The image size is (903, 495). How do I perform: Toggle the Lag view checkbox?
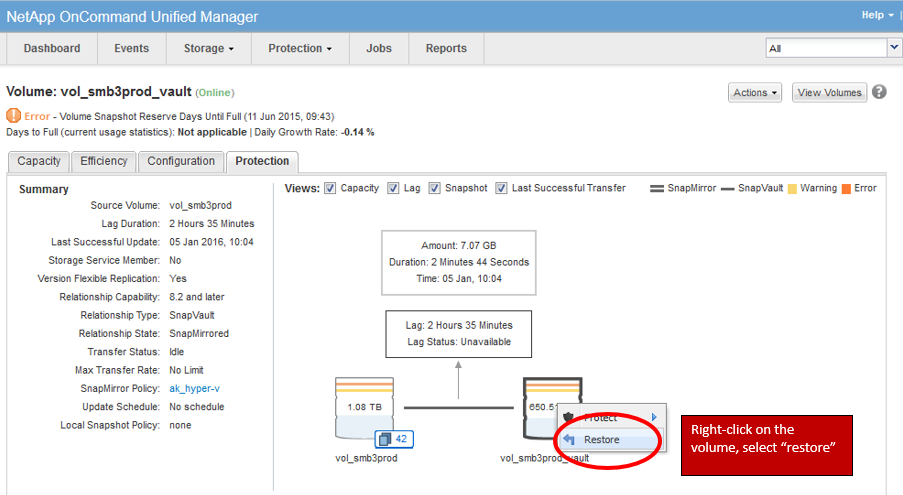click(x=393, y=188)
